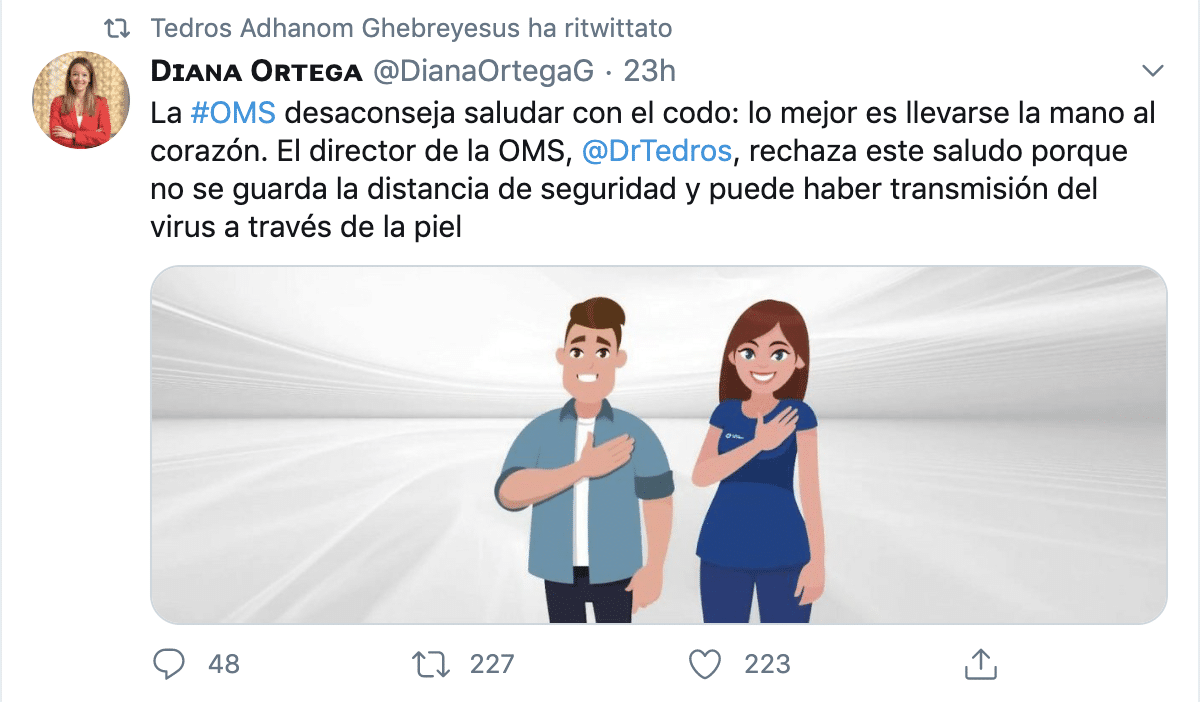The width and height of the screenshot is (1200, 702).
Task: Click the small retweet icon above the tweet
Action: (119, 29)
